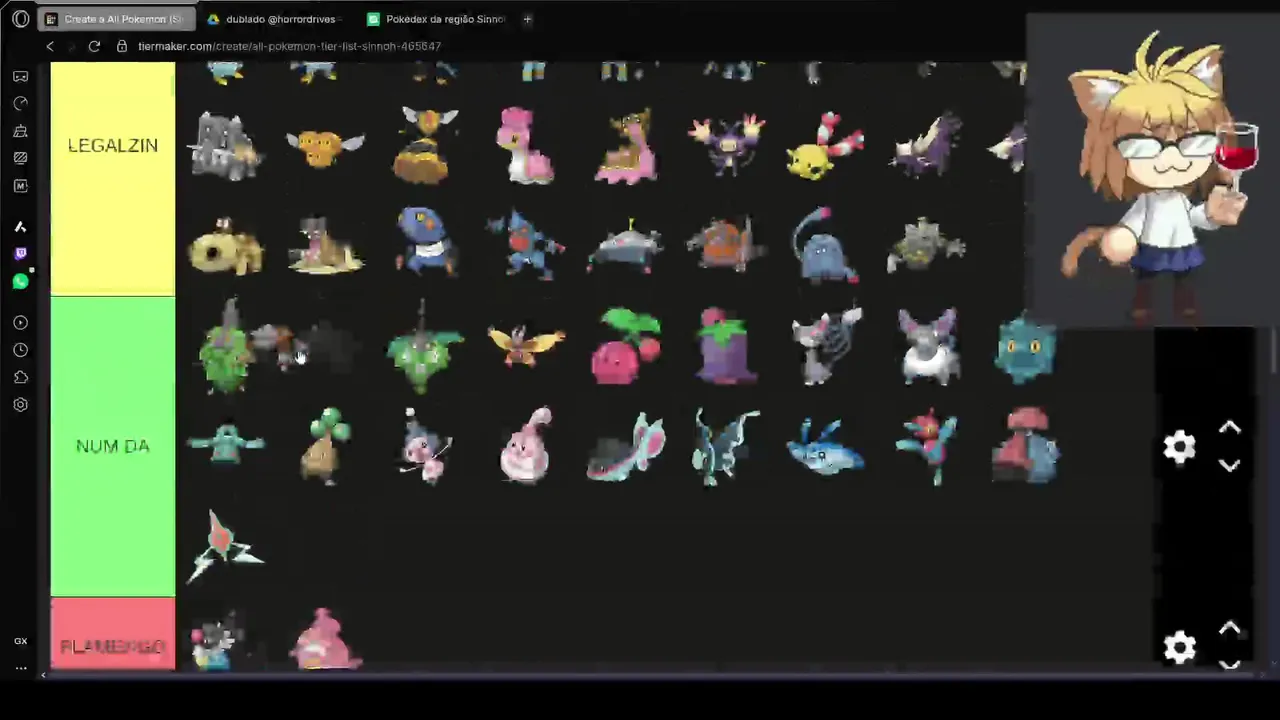Open Extensions cube icon in sidebar

point(20,377)
